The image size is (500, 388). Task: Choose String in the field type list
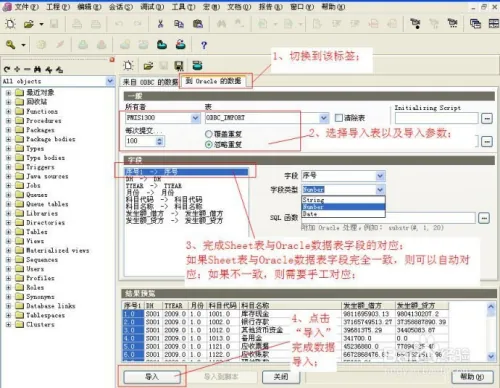pyautogui.click(x=343, y=200)
